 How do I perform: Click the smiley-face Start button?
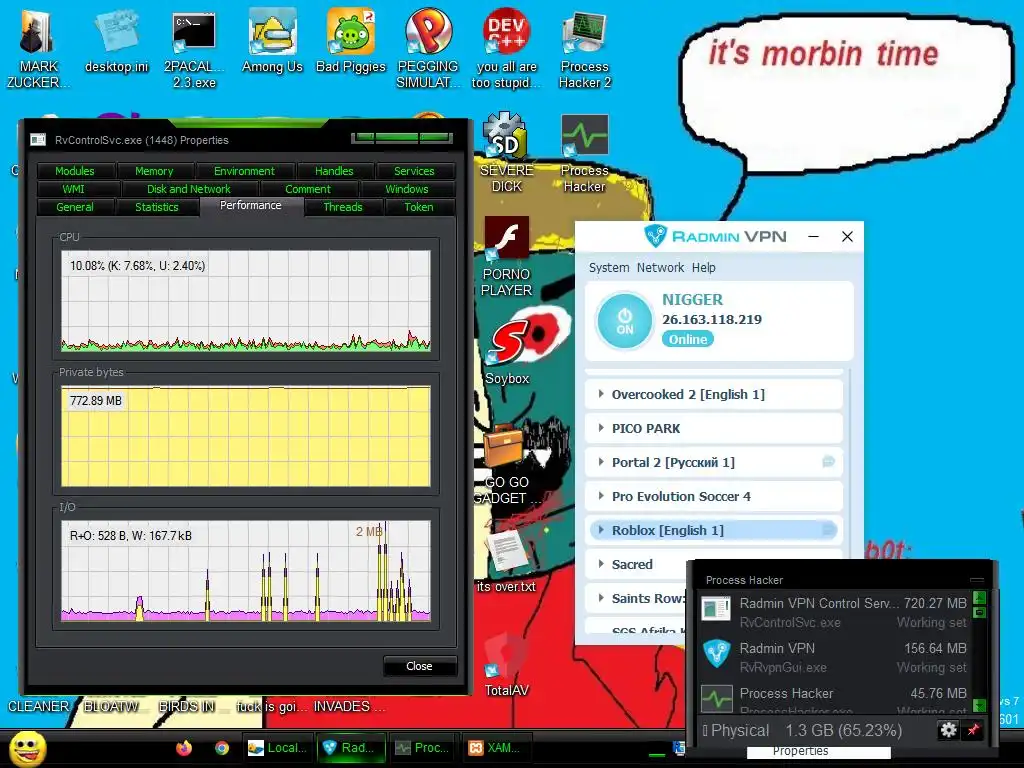[27, 749]
